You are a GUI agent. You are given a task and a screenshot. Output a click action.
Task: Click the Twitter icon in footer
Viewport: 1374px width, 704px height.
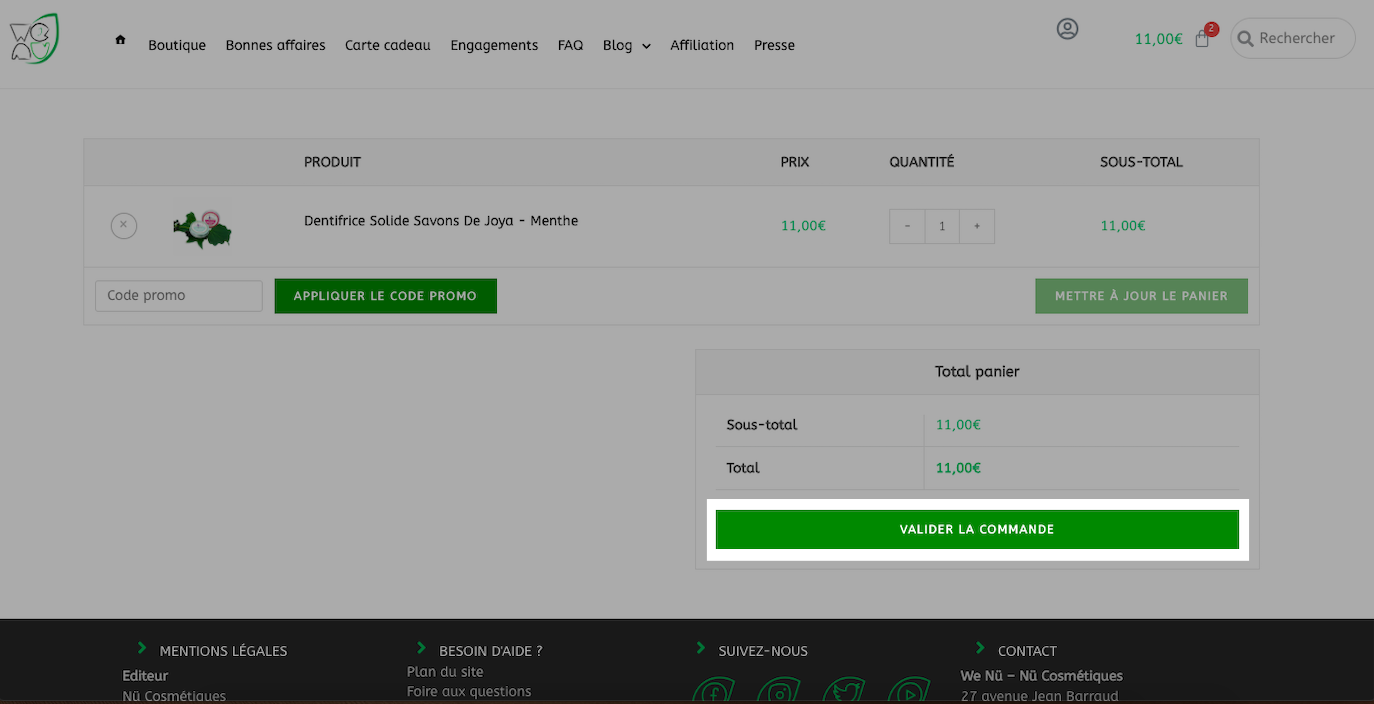pos(844,690)
